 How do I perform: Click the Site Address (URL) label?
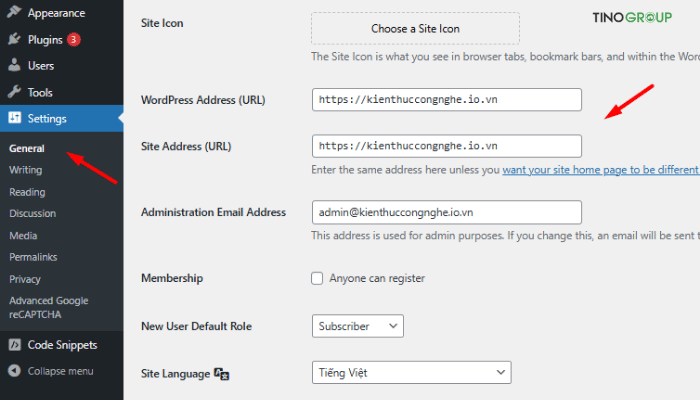[x=186, y=146]
